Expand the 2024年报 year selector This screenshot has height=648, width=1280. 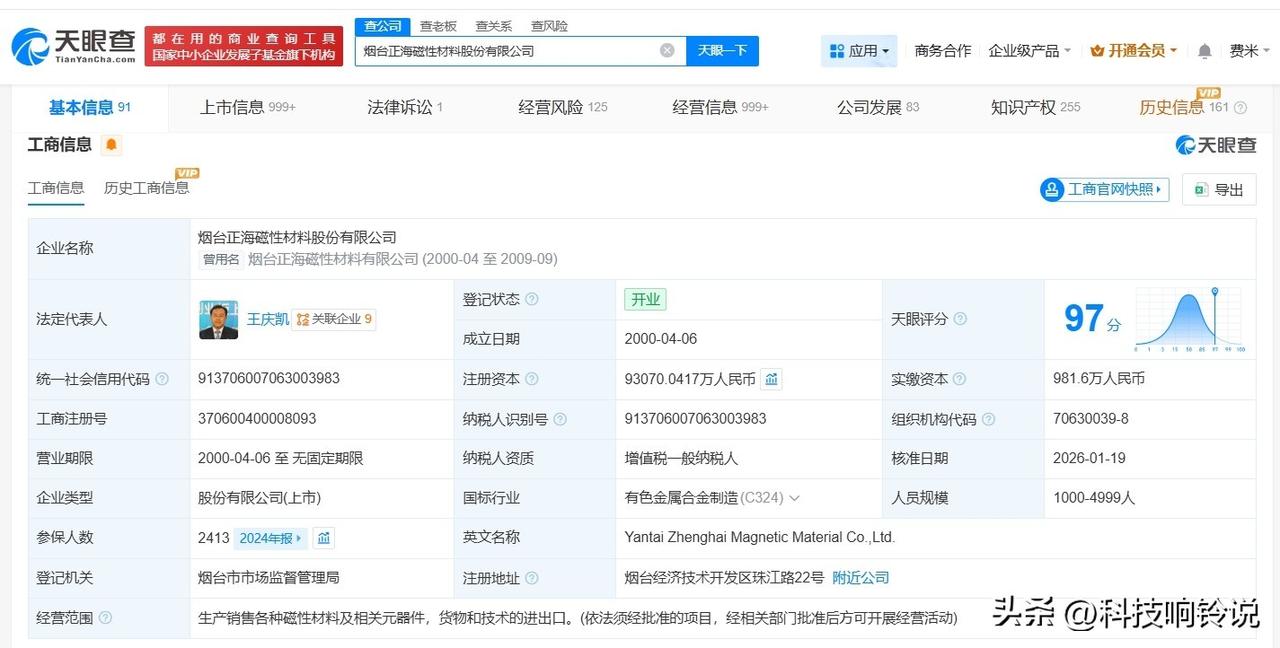tap(270, 538)
